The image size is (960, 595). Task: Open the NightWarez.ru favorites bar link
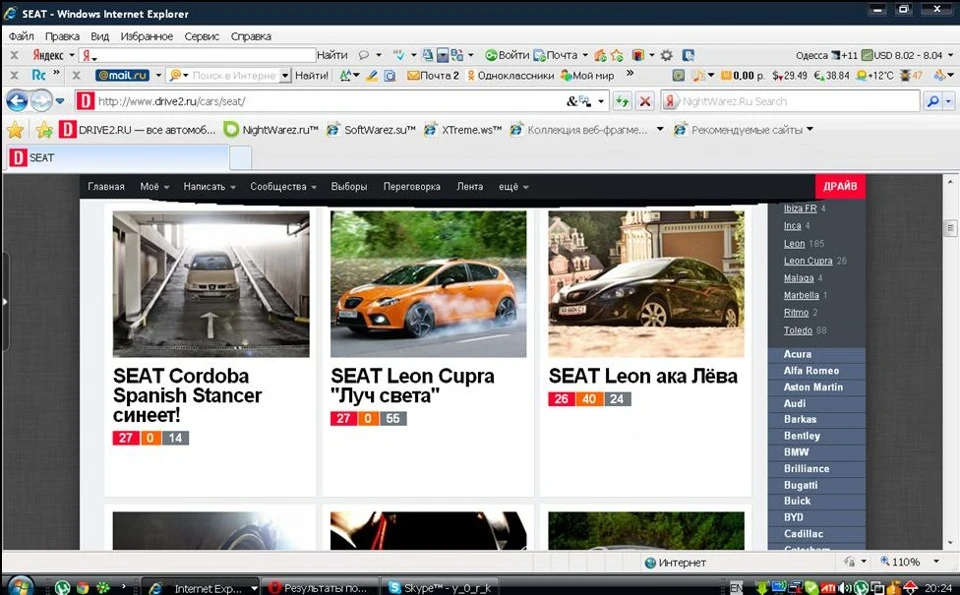click(x=271, y=130)
